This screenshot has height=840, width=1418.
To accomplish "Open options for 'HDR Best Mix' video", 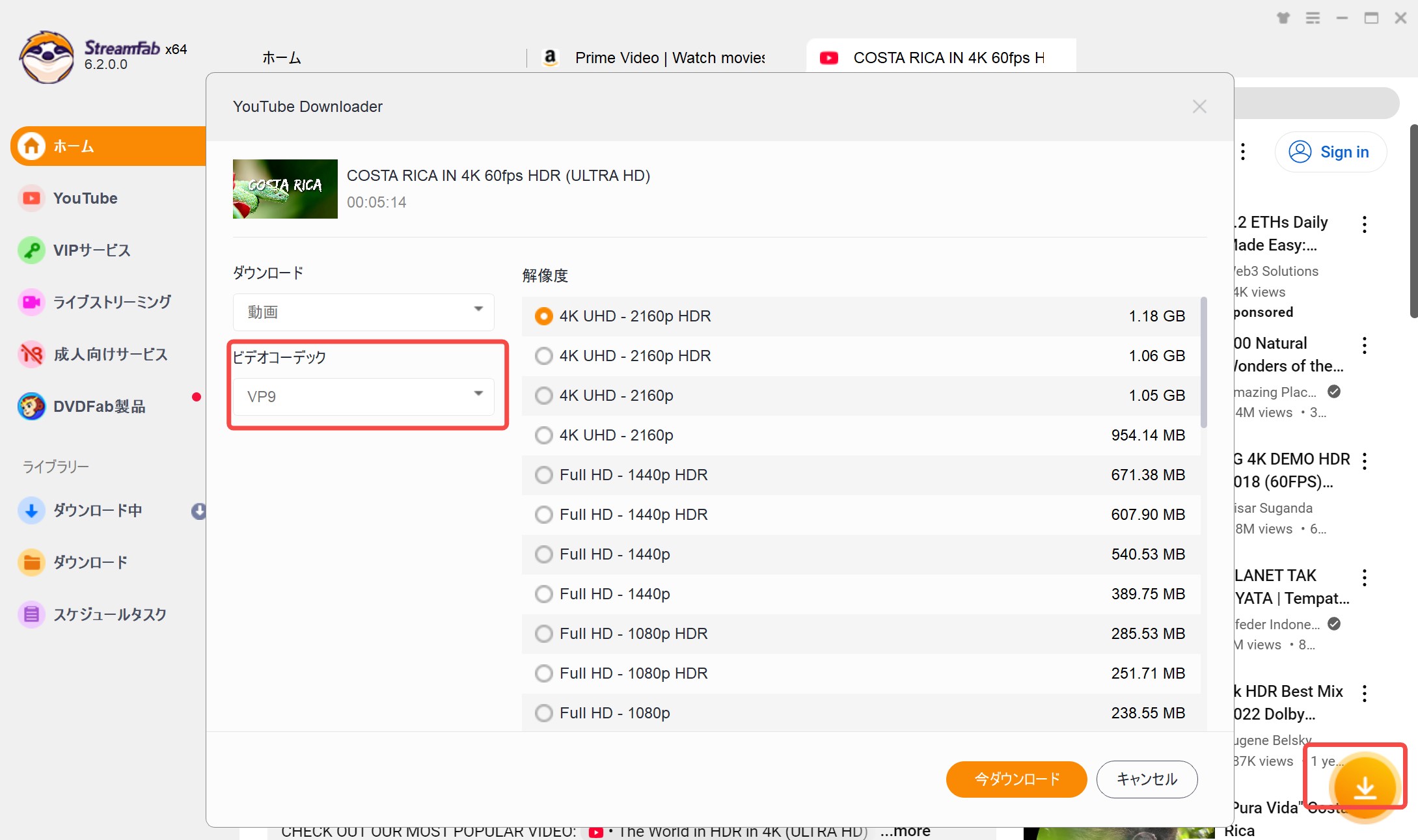I will 1364,694.
